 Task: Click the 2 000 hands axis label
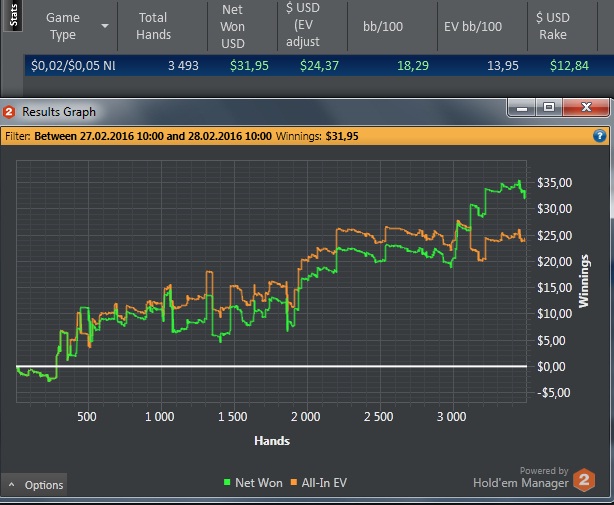click(x=305, y=417)
